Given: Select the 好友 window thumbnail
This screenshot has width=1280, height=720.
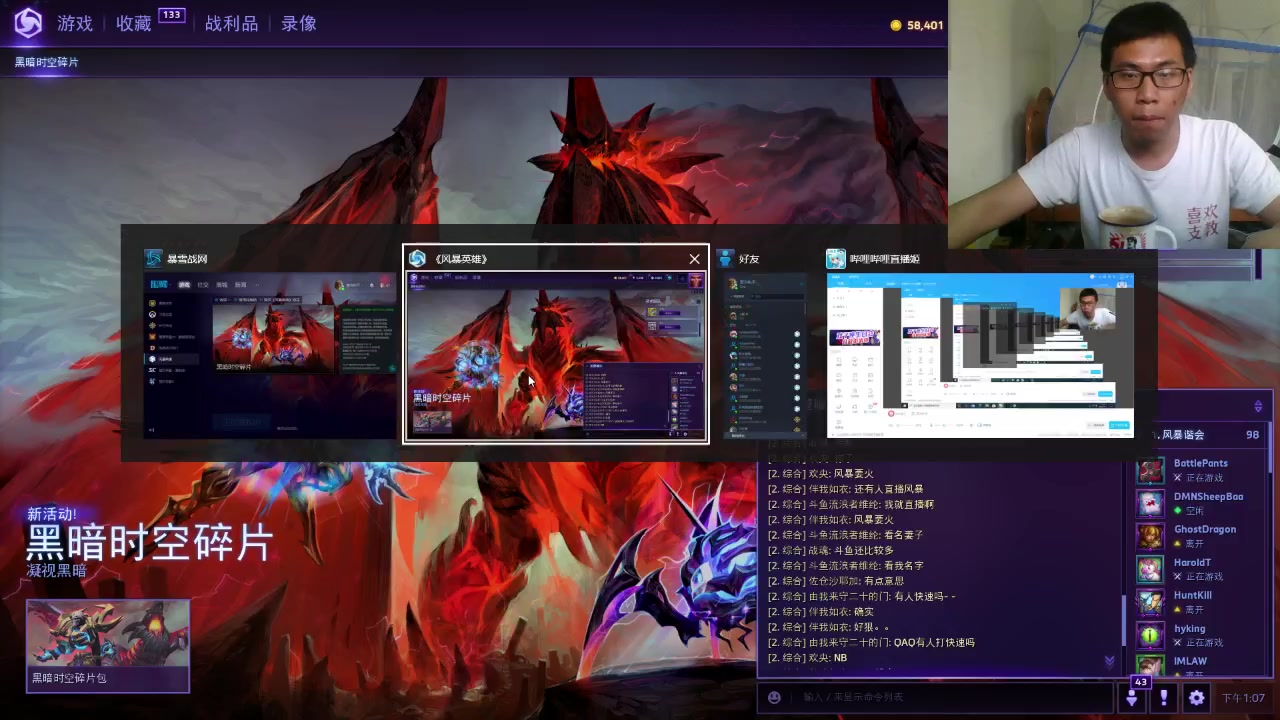Looking at the screenshot, I should (x=765, y=355).
